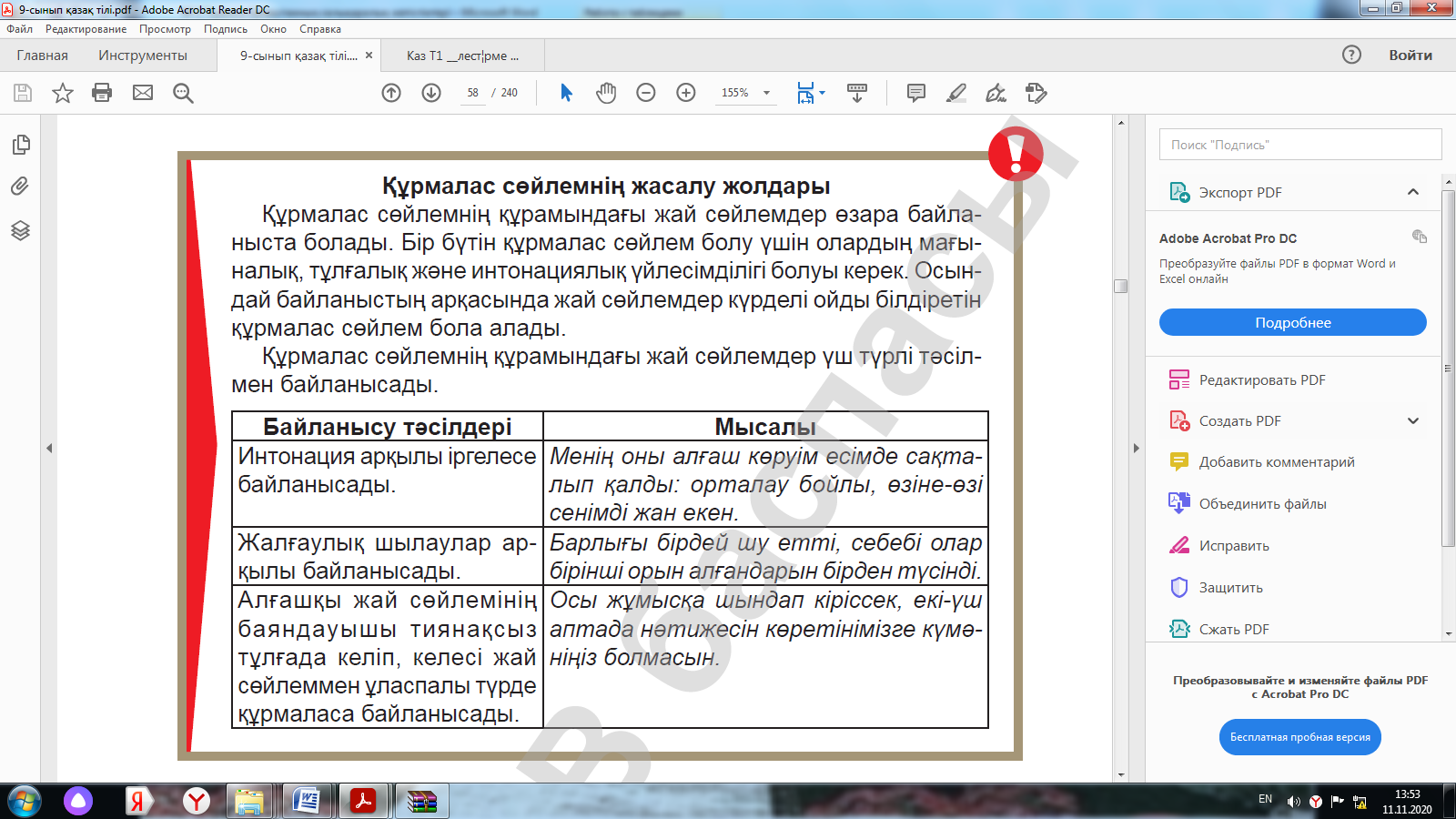Expand the Создать PDF options
This screenshot has height=819, width=1456.
[1412, 421]
